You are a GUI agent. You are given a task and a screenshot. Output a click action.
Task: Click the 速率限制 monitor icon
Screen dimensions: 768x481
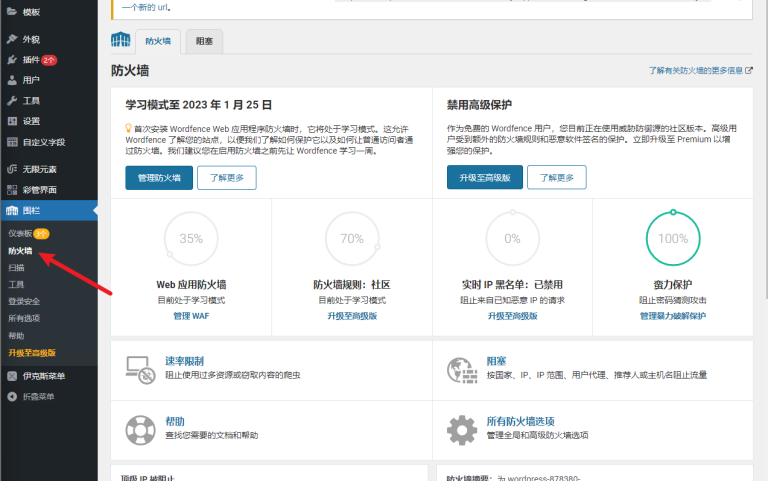point(141,370)
